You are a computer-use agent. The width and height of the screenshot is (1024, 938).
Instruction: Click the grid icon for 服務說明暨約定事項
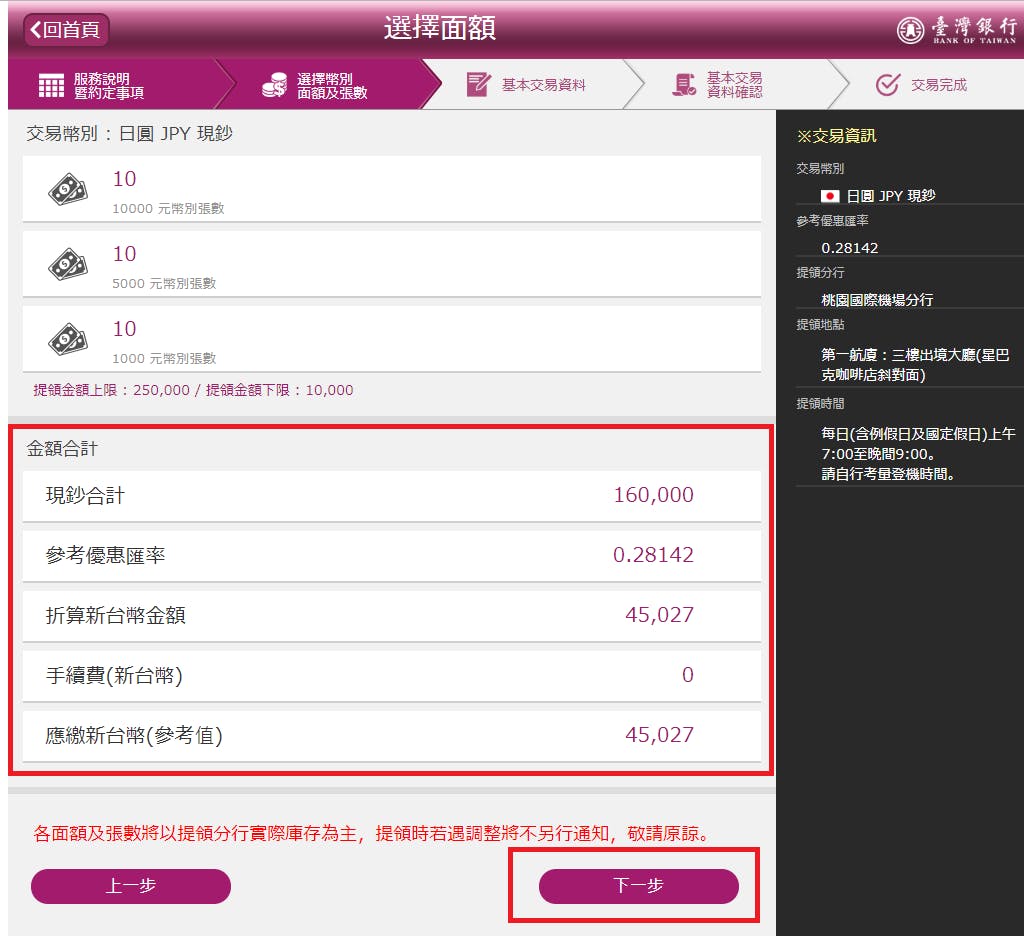click(51, 86)
